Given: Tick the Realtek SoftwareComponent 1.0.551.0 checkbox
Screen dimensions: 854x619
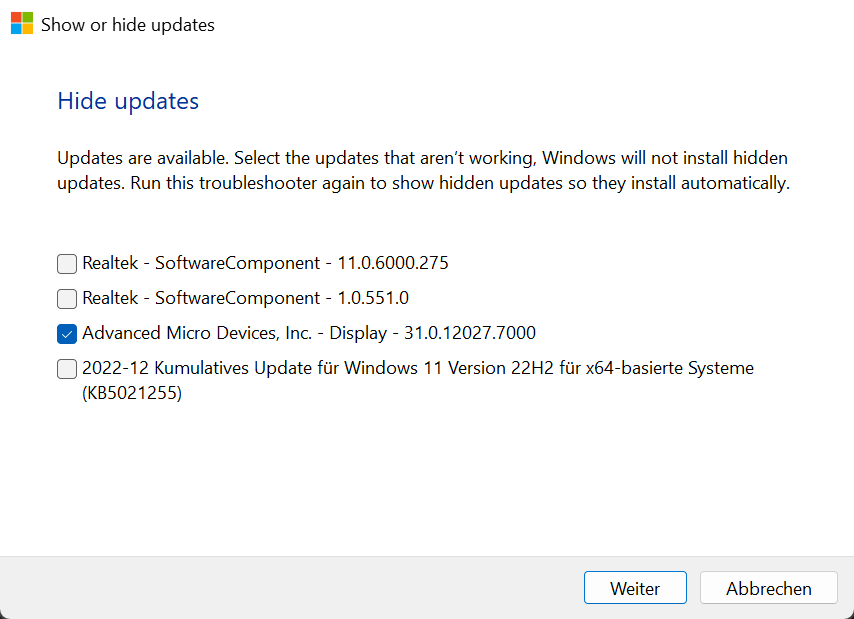Looking at the screenshot, I should tap(67, 298).
